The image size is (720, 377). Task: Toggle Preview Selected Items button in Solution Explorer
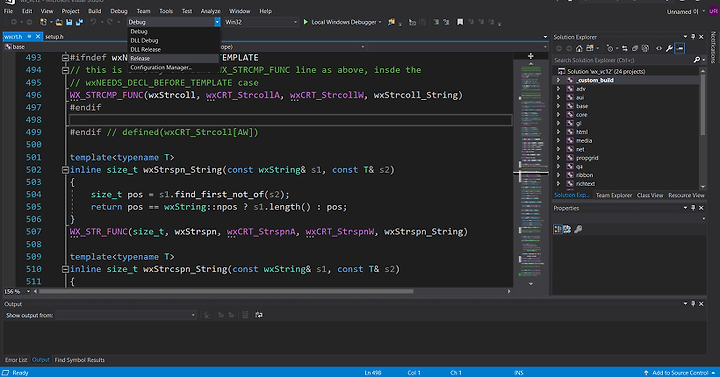680,48
